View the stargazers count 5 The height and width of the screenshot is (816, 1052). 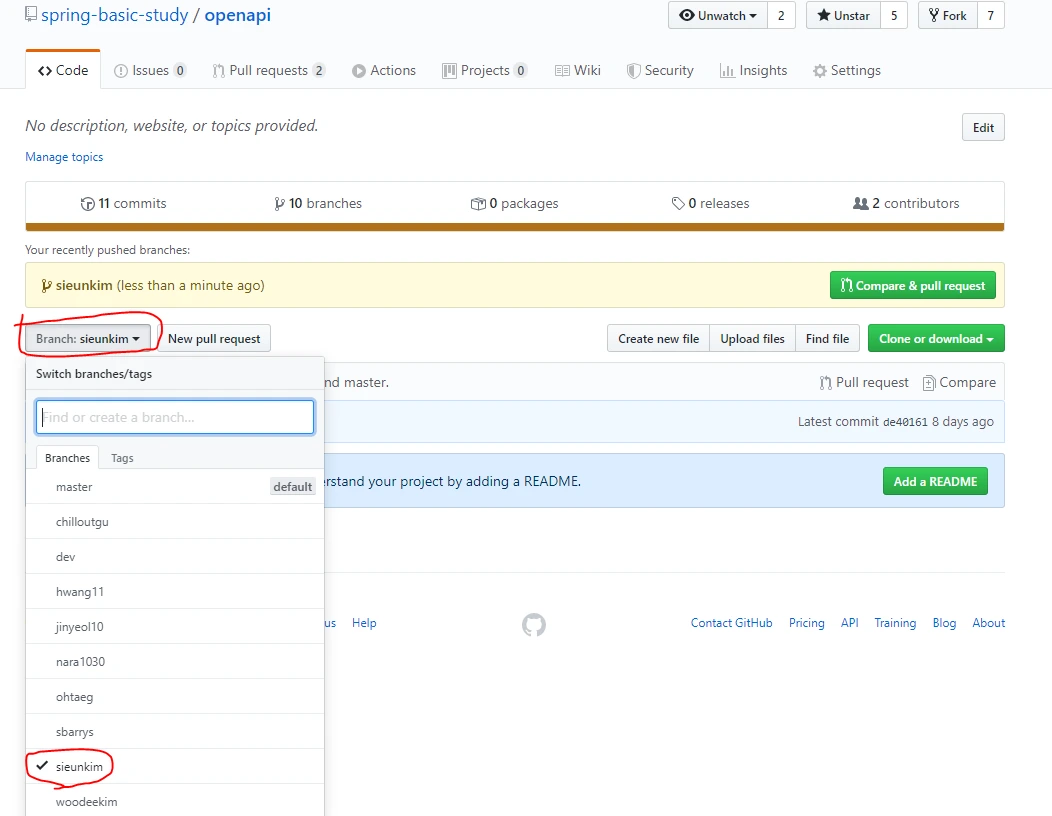click(894, 15)
